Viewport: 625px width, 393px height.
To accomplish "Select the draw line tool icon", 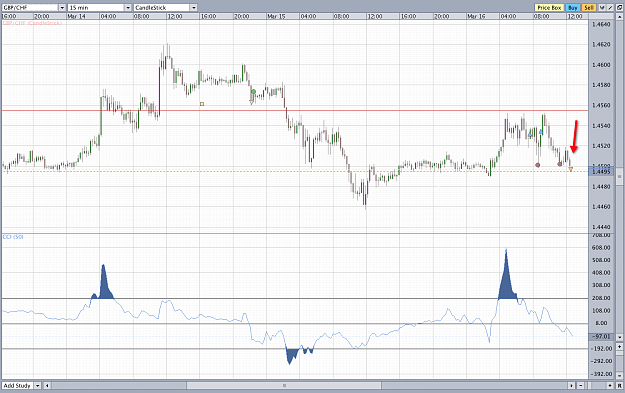I will 610,8.
